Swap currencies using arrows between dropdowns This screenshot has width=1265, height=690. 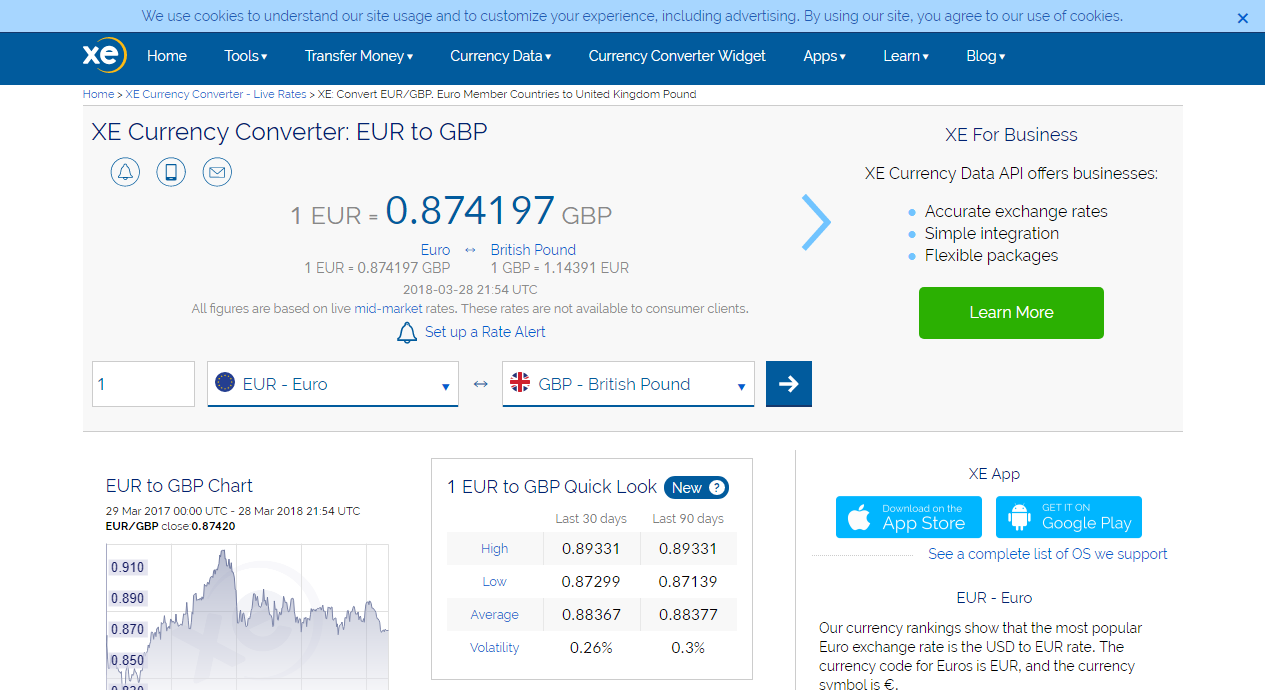(480, 384)
